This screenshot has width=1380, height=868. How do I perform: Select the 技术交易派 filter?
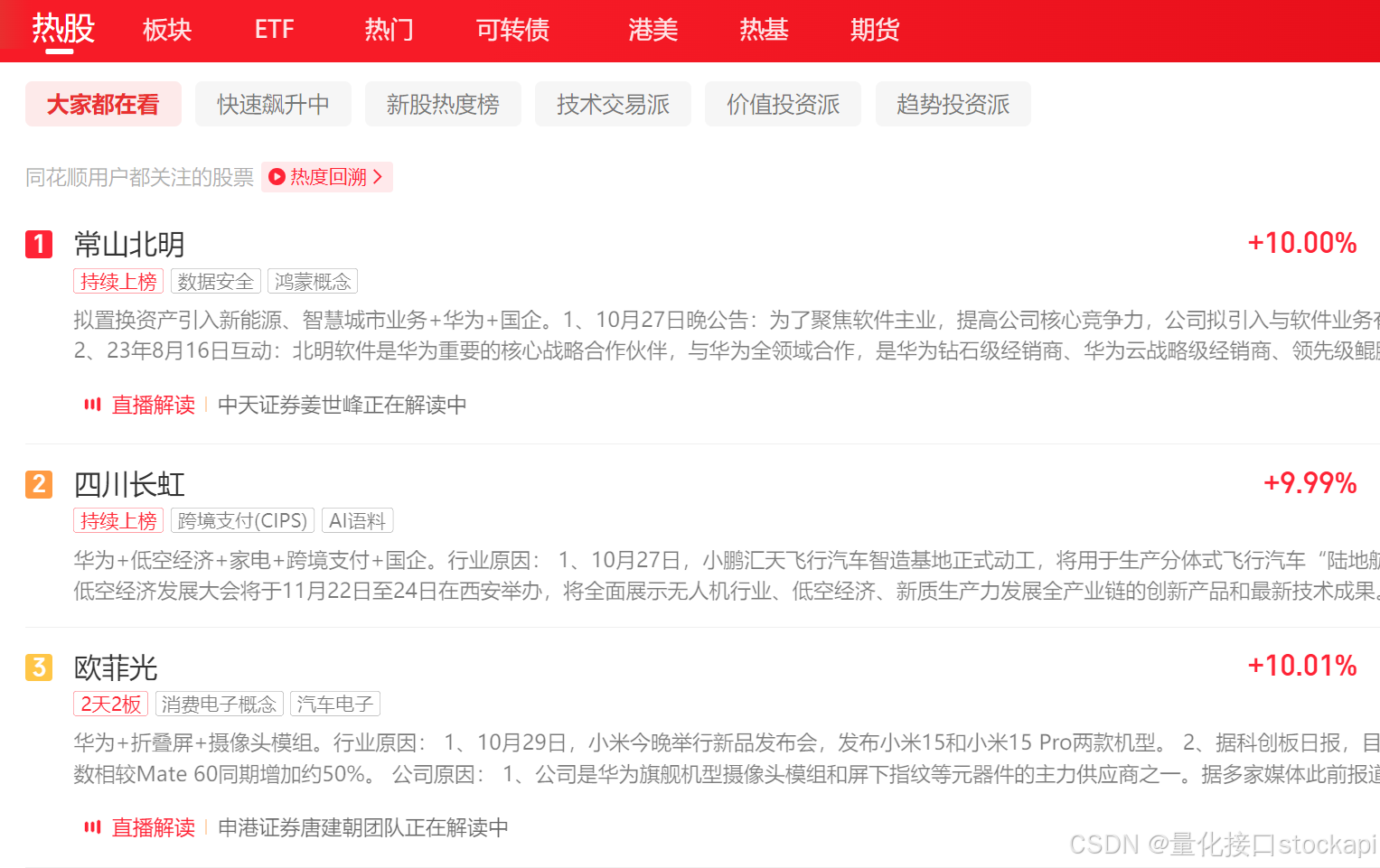pyautogui.click(x=613, y=105)
